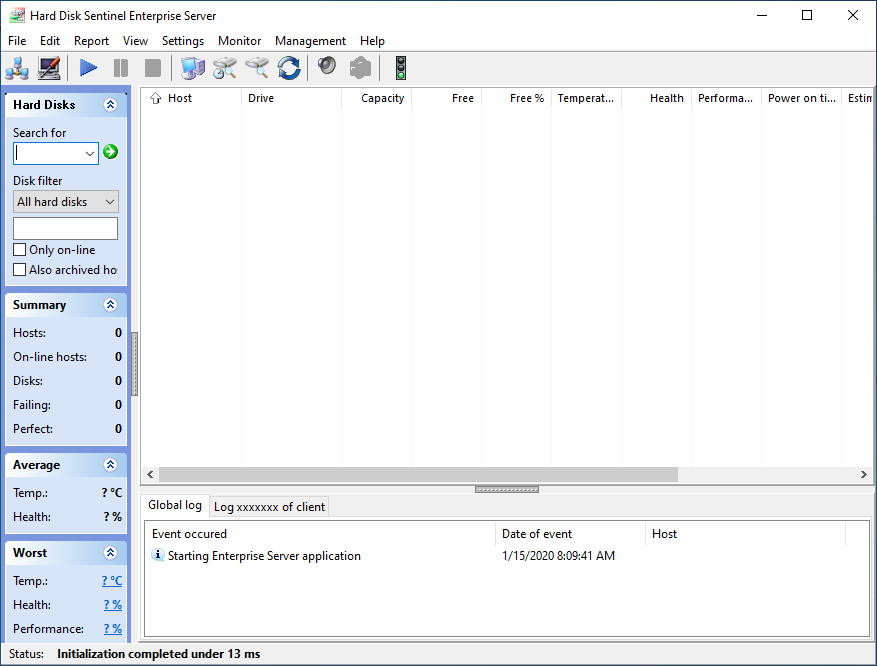Open the All hard disks filter dropdown

click(x=110, y=201)
